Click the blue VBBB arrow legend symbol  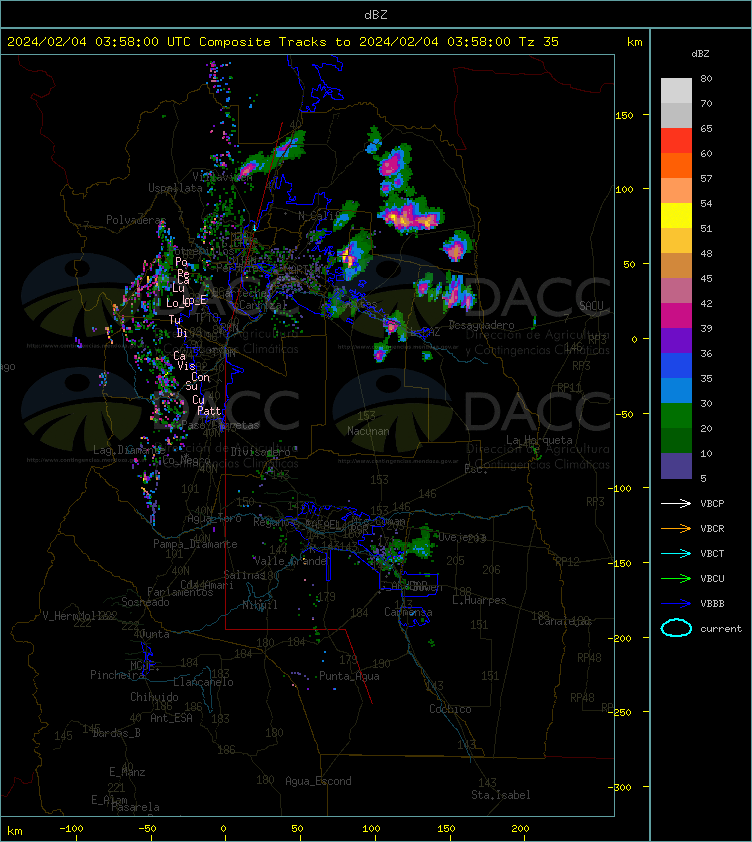[676, 604]
